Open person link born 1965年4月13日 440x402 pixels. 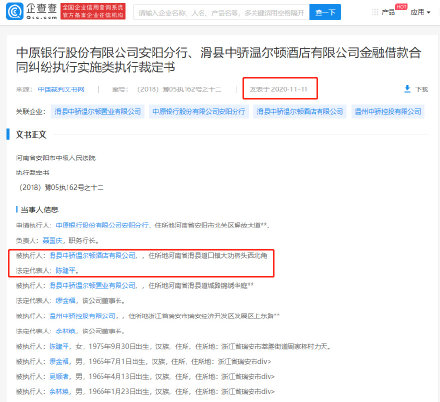[x=59, y=376]
